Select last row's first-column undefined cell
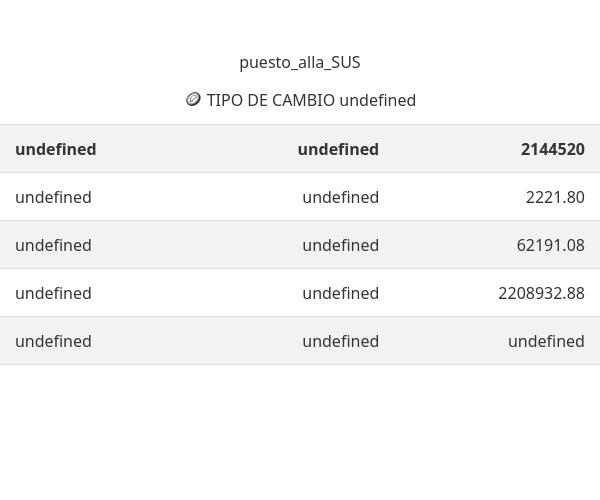 [x=53, y=341]
